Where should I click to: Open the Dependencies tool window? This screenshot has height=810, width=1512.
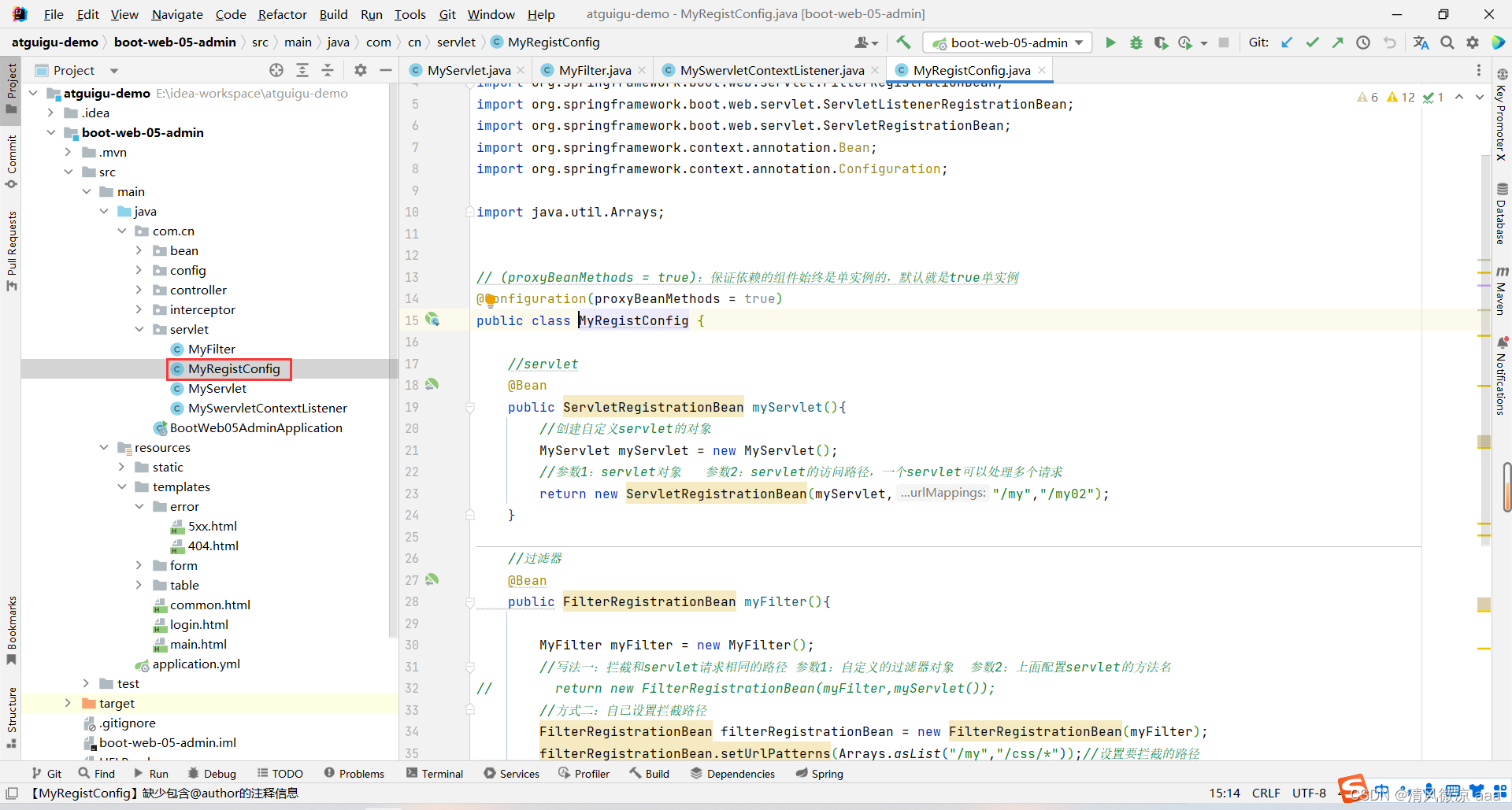click(x=732, y=774)
